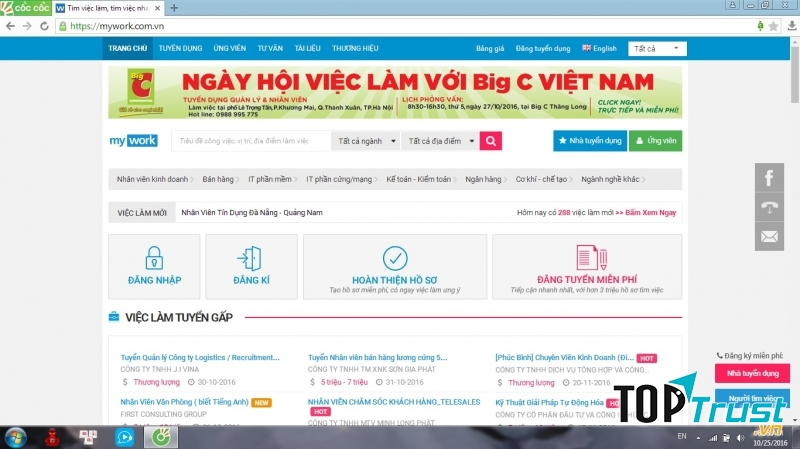Expand Bán hàng category
800x449 pixels.
(x=220, y=179)
